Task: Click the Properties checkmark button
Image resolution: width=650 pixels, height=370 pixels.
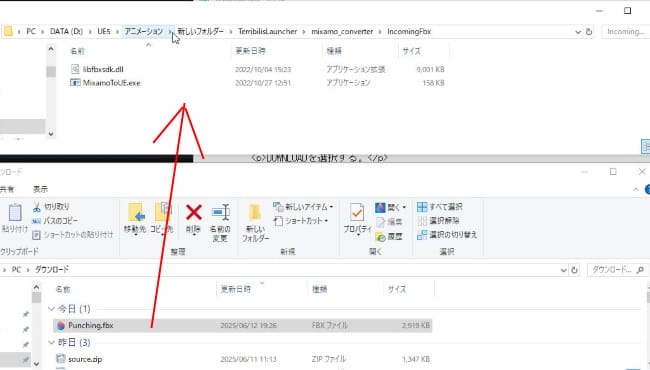Action: tap(357, 218)
